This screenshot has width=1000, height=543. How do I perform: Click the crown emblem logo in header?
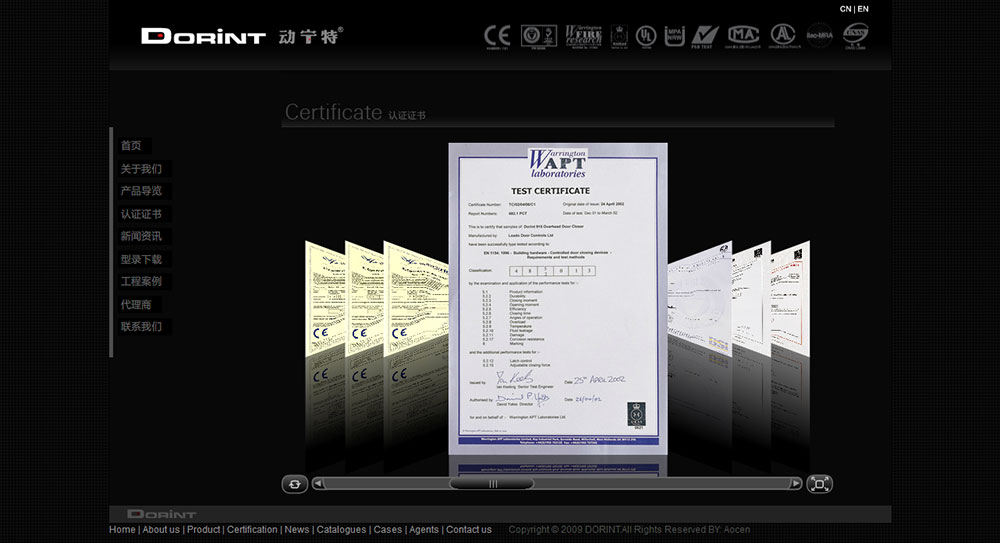619,36
